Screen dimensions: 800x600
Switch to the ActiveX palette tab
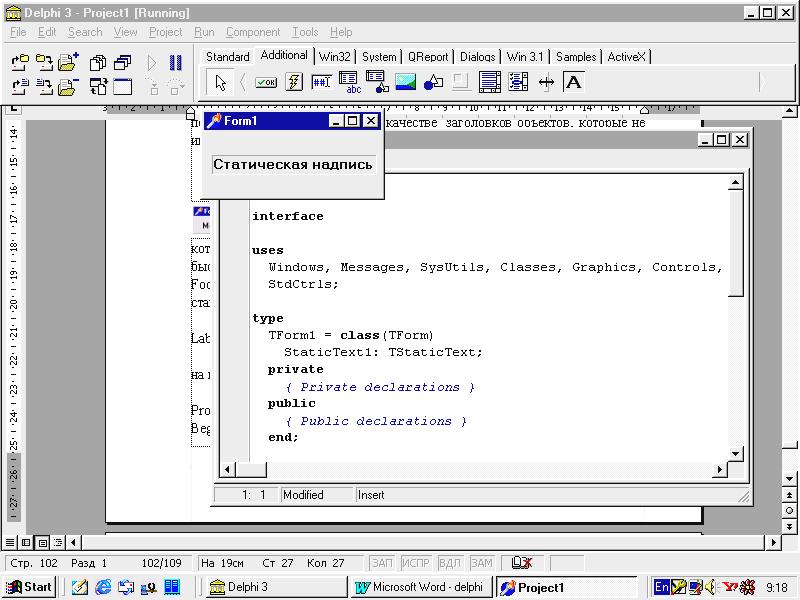(x=627, y=57)
